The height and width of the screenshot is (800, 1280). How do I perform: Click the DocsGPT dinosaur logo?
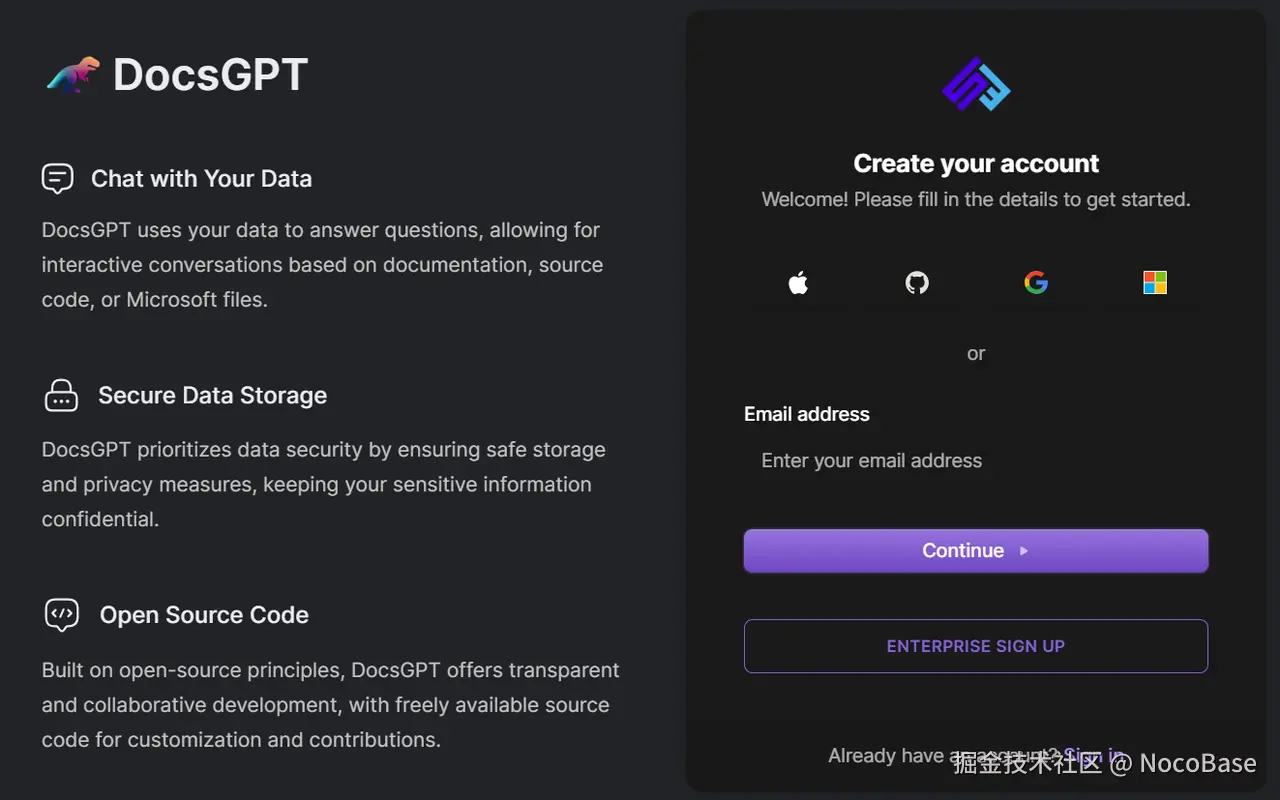[73, 75]
